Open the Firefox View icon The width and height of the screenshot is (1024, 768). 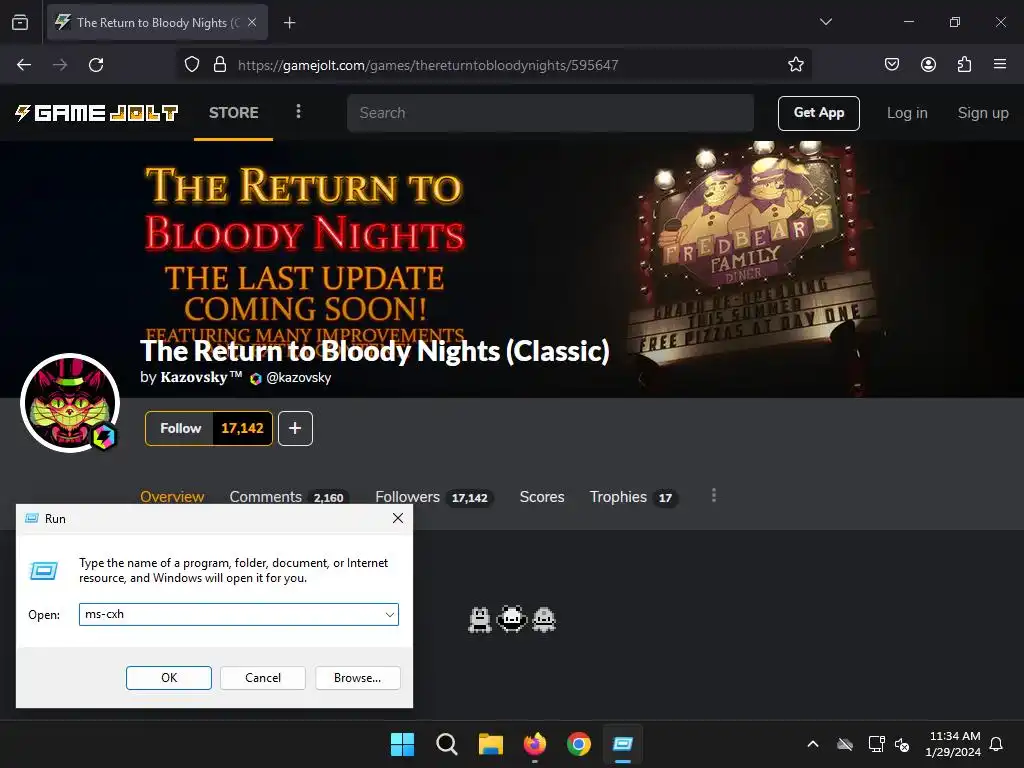pos(20,22)
